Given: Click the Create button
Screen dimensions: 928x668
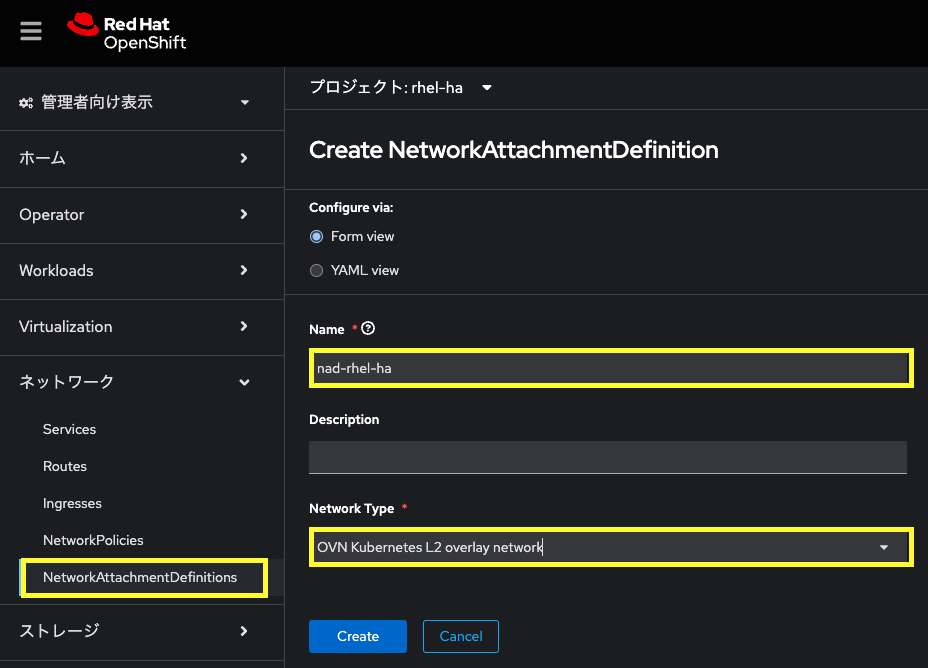Looking at the screenshot, I should 357,636.
